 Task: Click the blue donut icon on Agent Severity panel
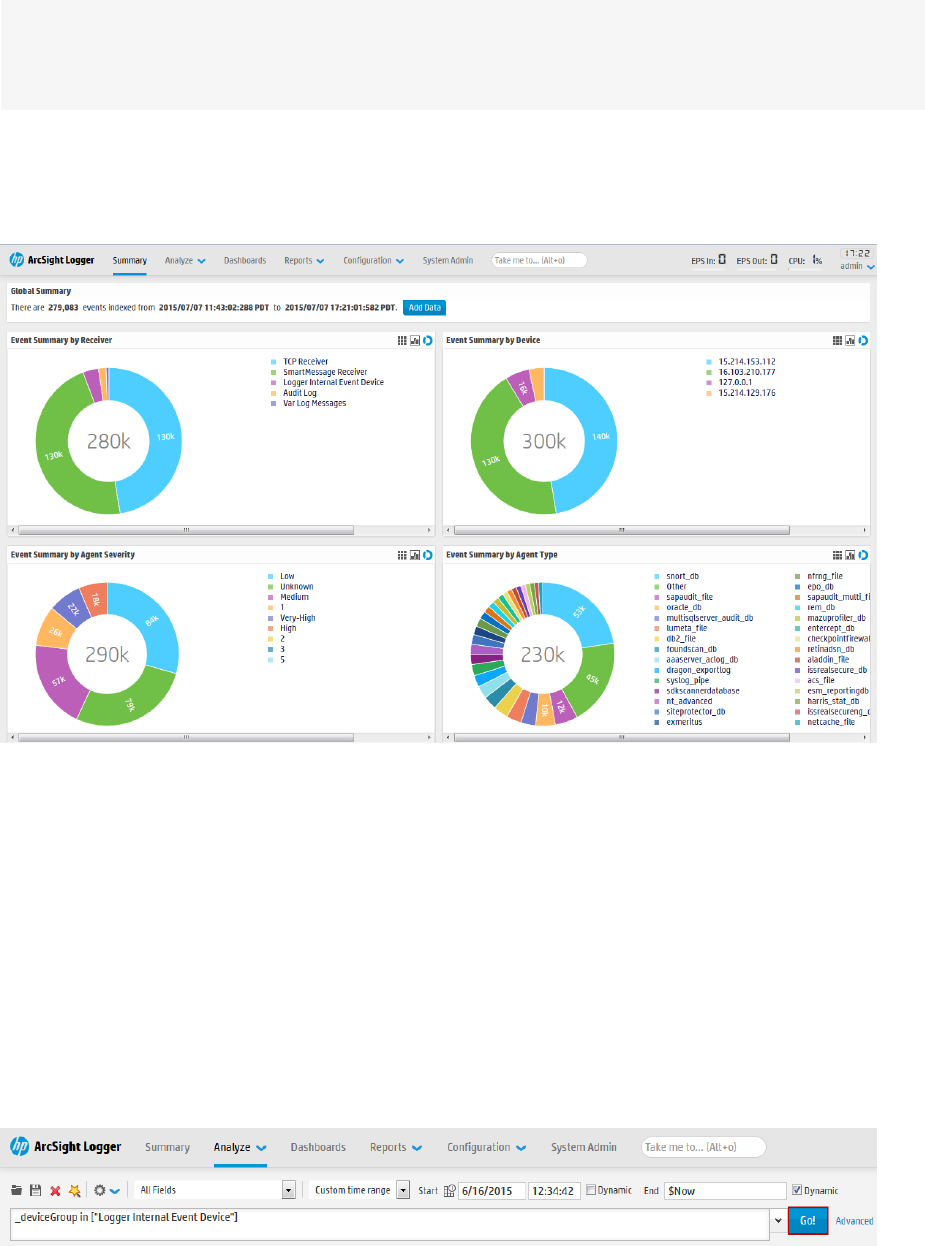427,554
